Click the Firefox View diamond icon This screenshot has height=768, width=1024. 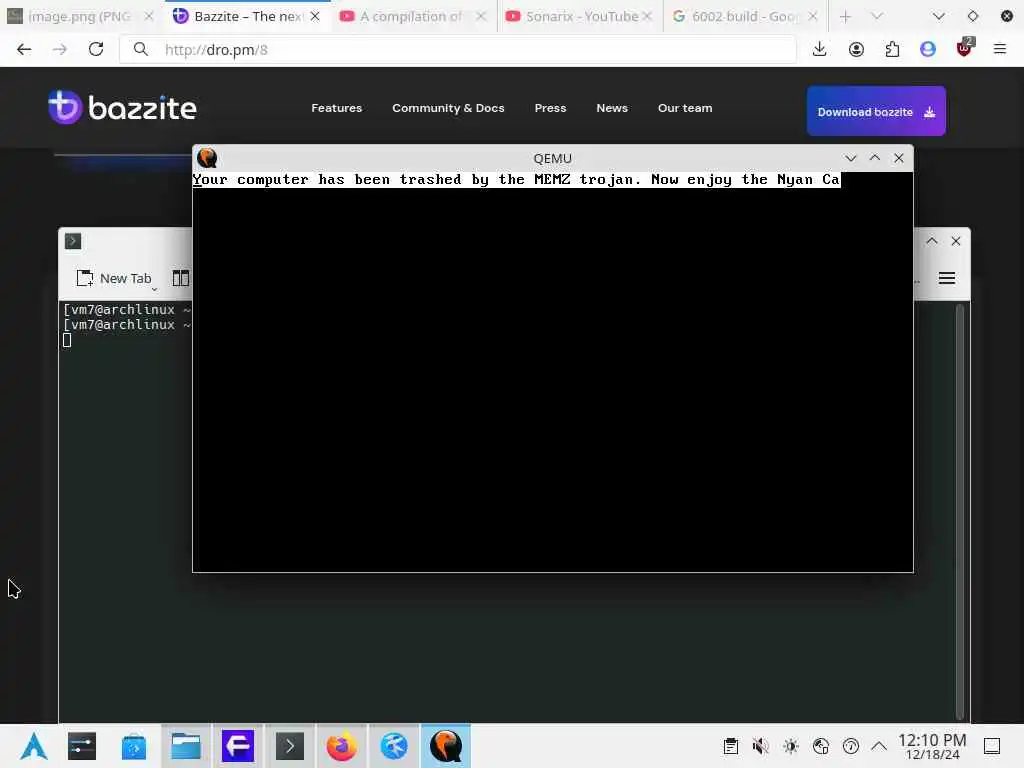pos(972,16)
